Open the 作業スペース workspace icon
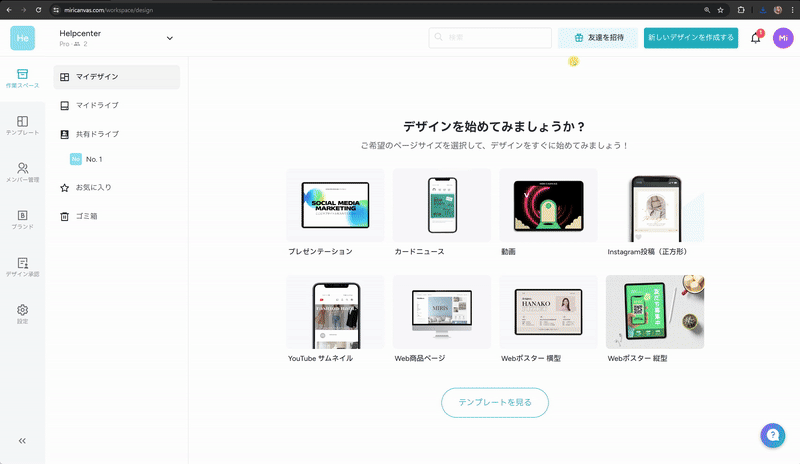 [x=22, y=78]
